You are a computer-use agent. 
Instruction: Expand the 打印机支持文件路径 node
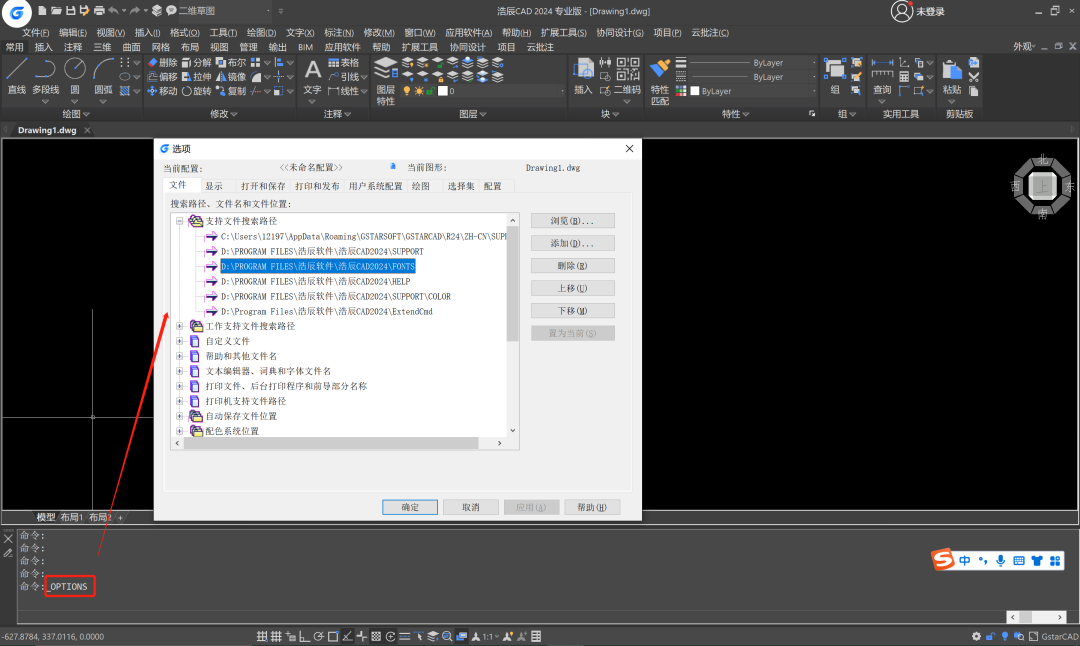180,401
